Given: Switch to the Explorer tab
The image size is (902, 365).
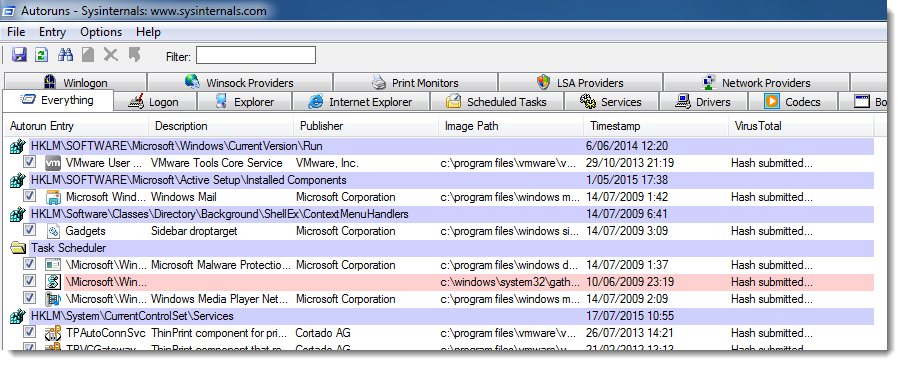Looking at the screenshot, I should pos(245,102).
